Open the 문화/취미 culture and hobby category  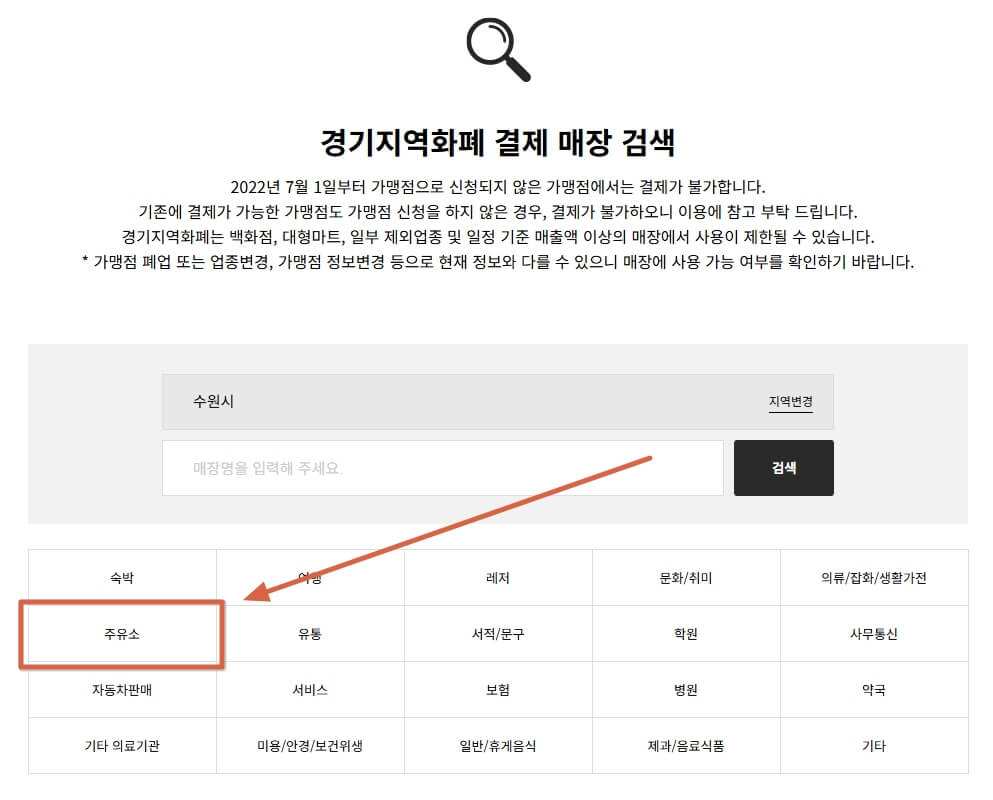(x=685, y=577)
